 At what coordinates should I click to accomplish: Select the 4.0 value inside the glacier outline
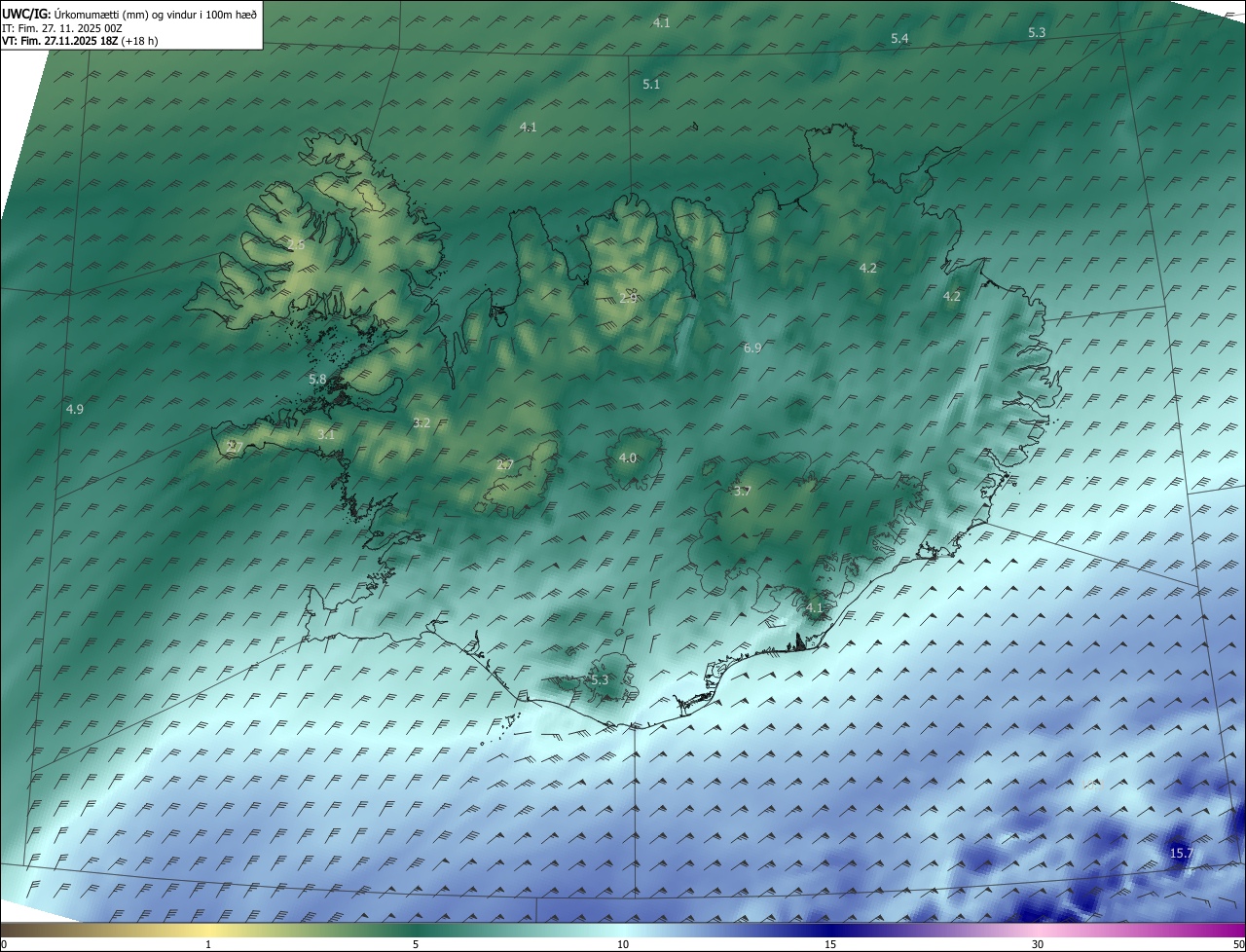point(628,458)
